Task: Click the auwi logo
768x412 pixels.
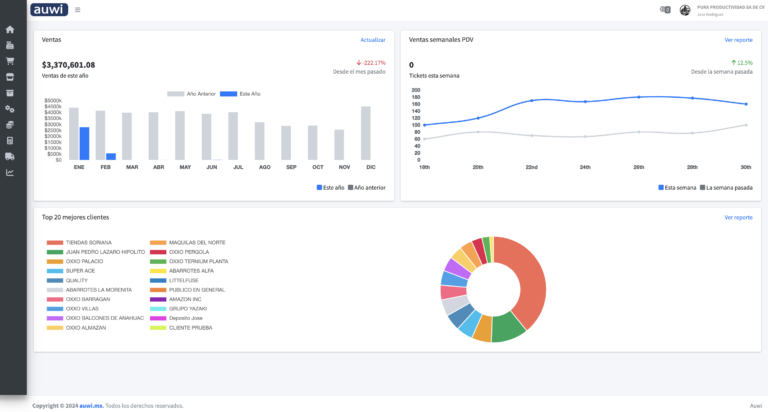Action: (48, 10)
